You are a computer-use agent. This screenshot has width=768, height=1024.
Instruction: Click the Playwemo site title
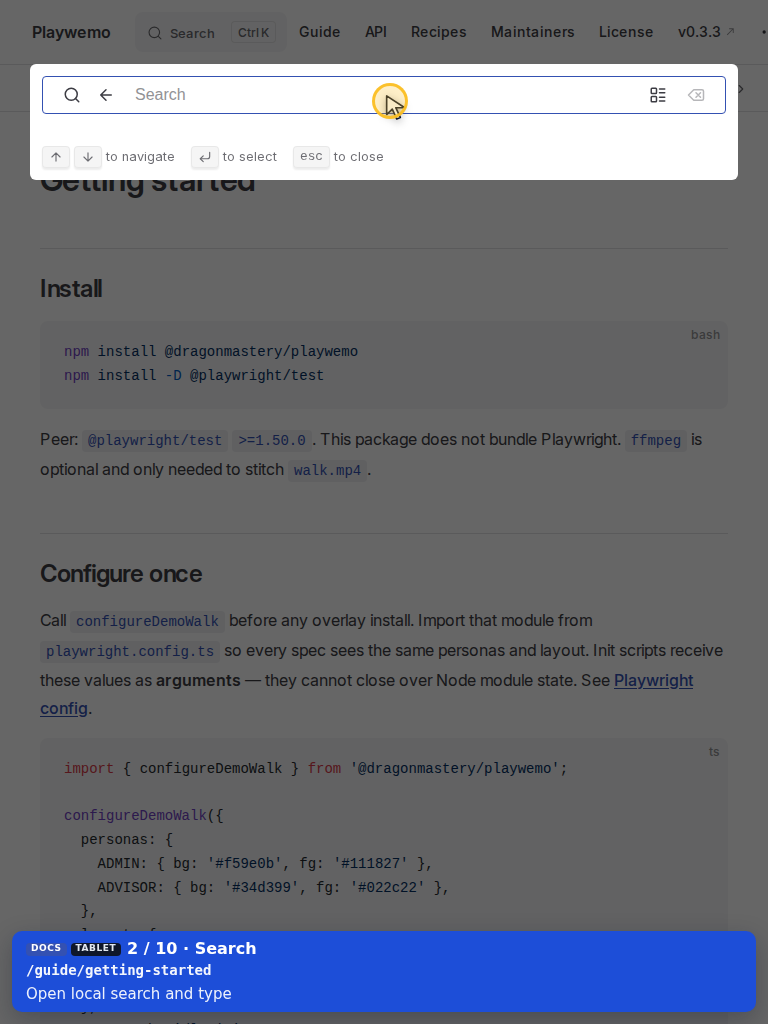(71, 33)
